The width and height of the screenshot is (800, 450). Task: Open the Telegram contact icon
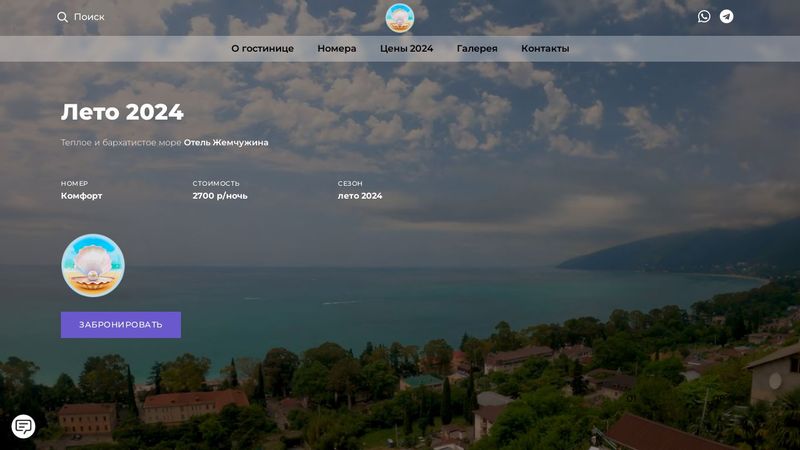coord(727,17)
